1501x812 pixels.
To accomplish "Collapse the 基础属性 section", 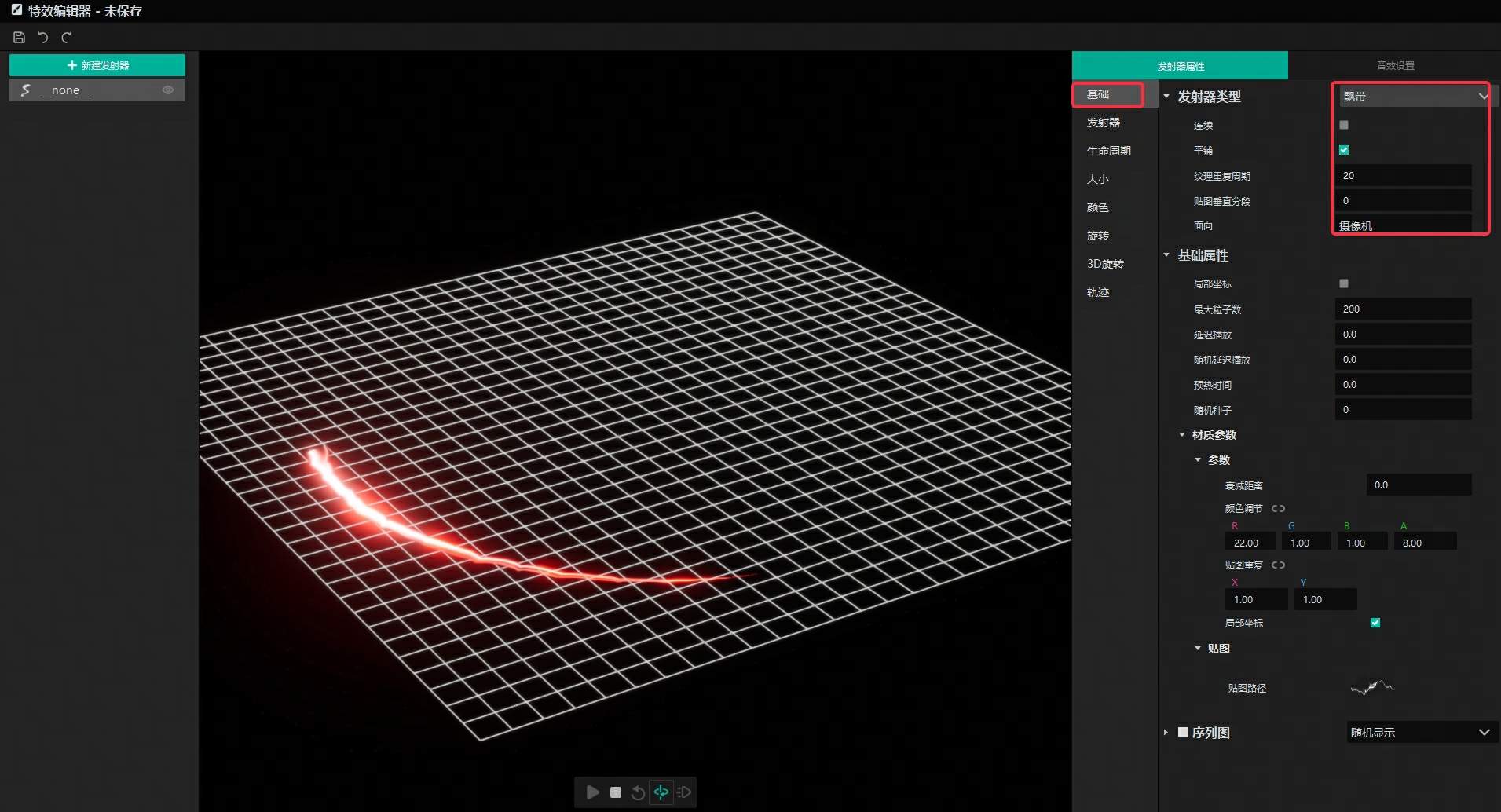I will (x=1166, y=255).
